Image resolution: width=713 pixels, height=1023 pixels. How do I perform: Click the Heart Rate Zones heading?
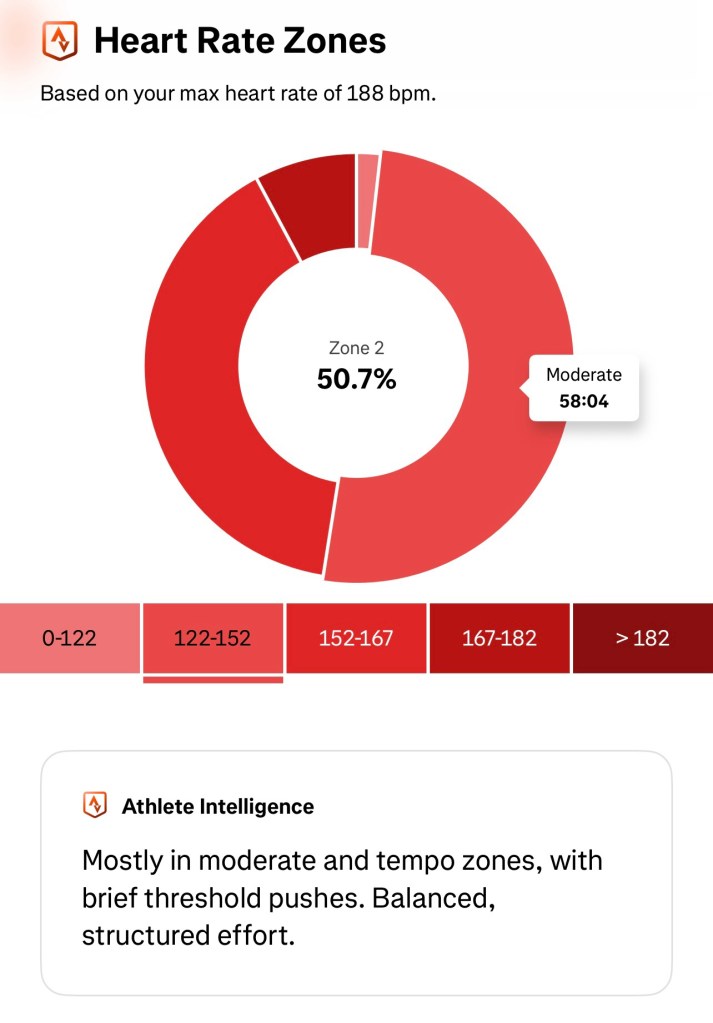(239, 40)
